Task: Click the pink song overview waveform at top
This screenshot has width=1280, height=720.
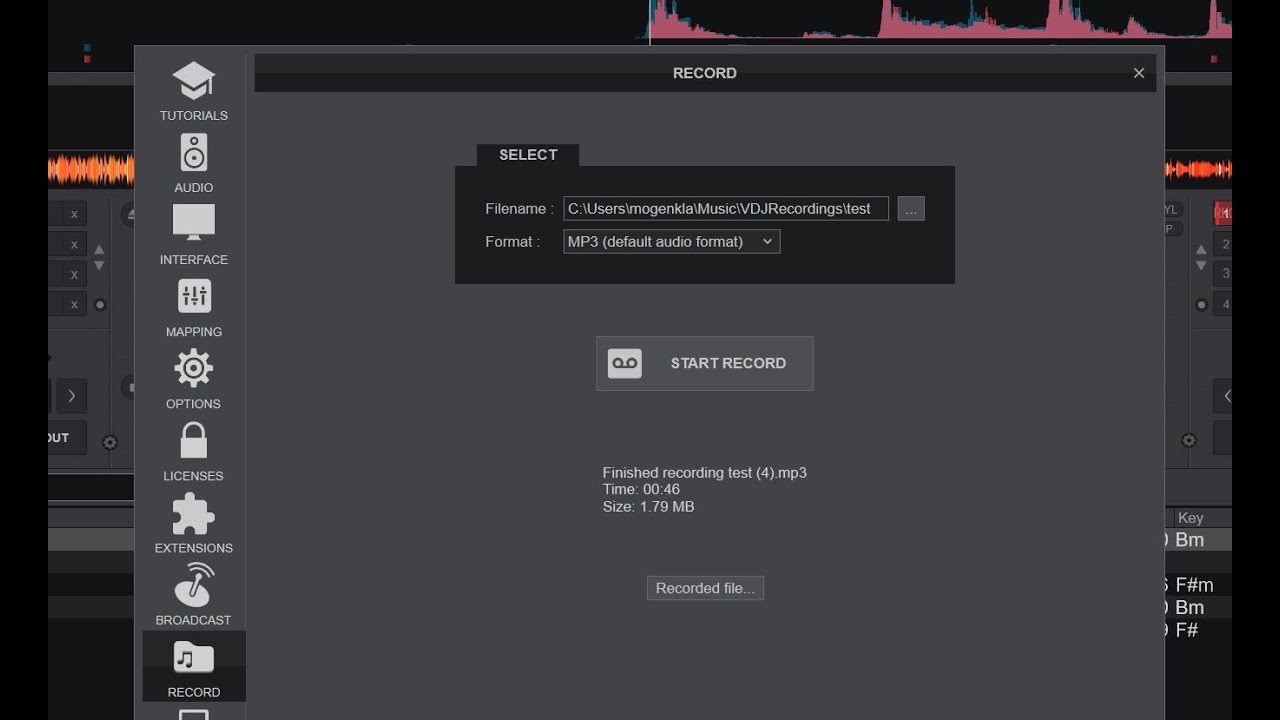Action: click(941, 19)
